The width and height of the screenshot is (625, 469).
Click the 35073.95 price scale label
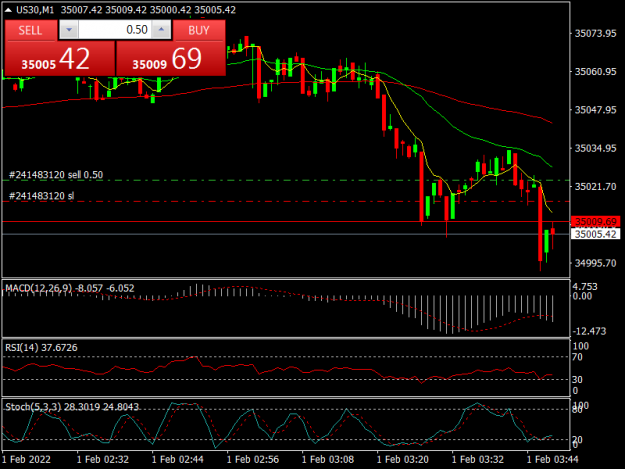[595, 33]
